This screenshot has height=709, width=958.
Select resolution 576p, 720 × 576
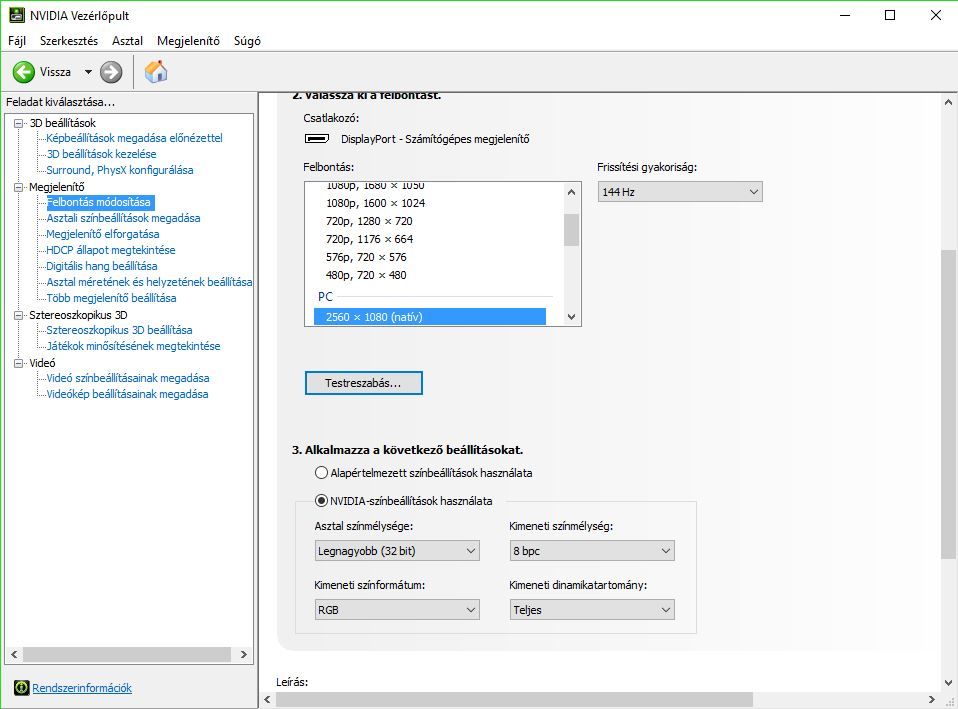(366, 257)
